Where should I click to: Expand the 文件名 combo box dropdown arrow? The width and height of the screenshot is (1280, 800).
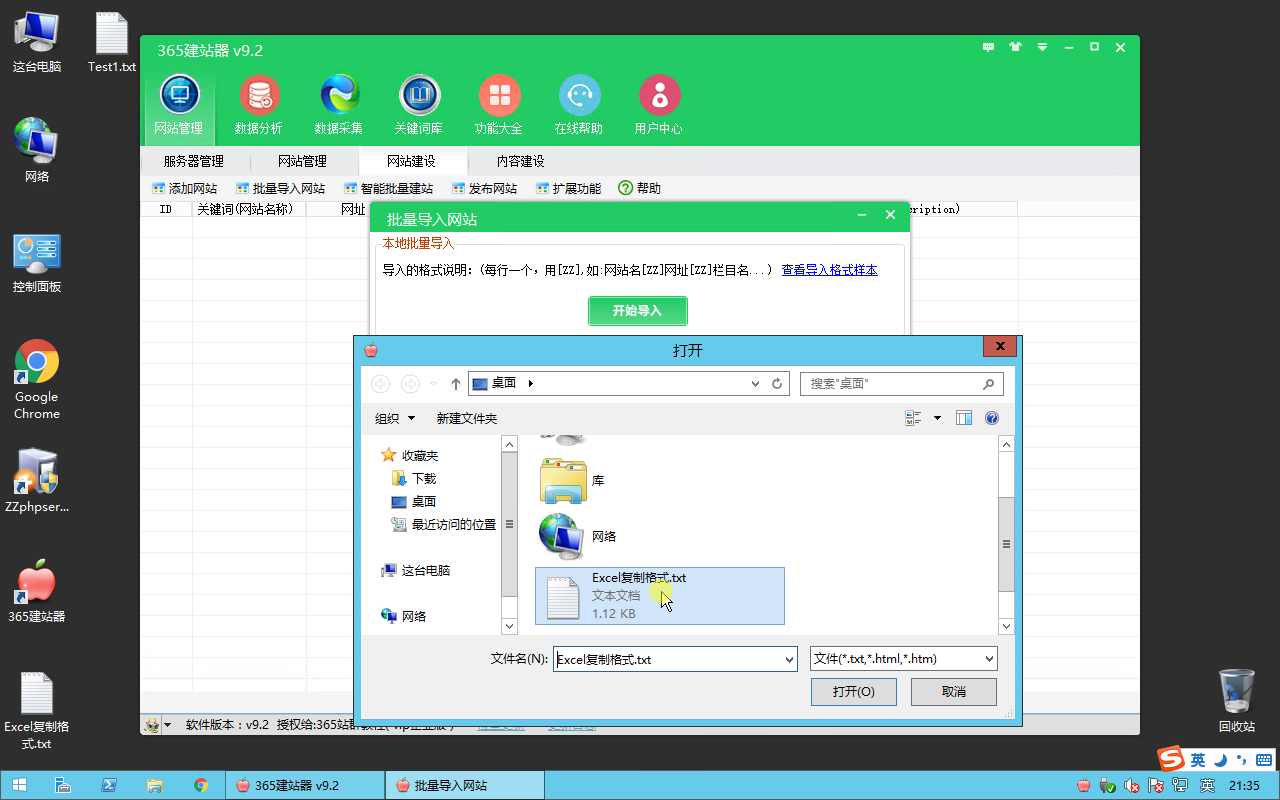point(788,658)
